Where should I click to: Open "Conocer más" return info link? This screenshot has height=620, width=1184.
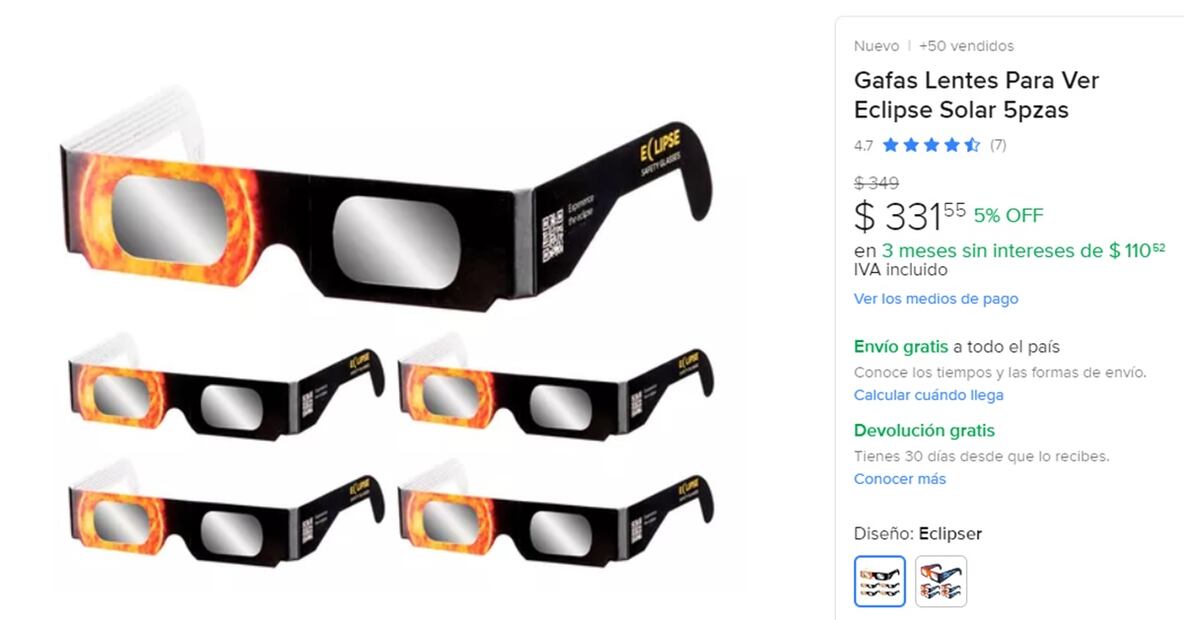[899, 479]
